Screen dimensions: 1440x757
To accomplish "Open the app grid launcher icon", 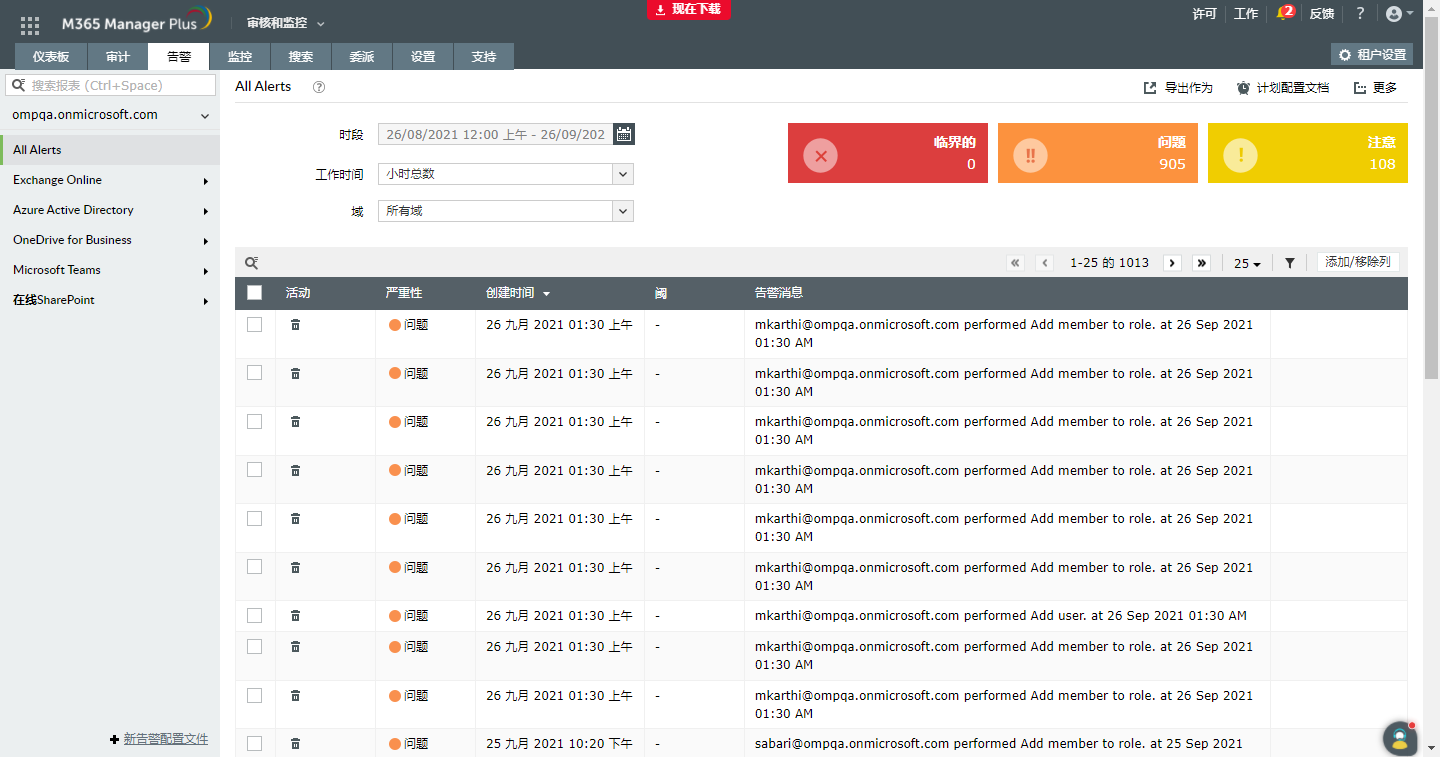I will coord(30,26).
